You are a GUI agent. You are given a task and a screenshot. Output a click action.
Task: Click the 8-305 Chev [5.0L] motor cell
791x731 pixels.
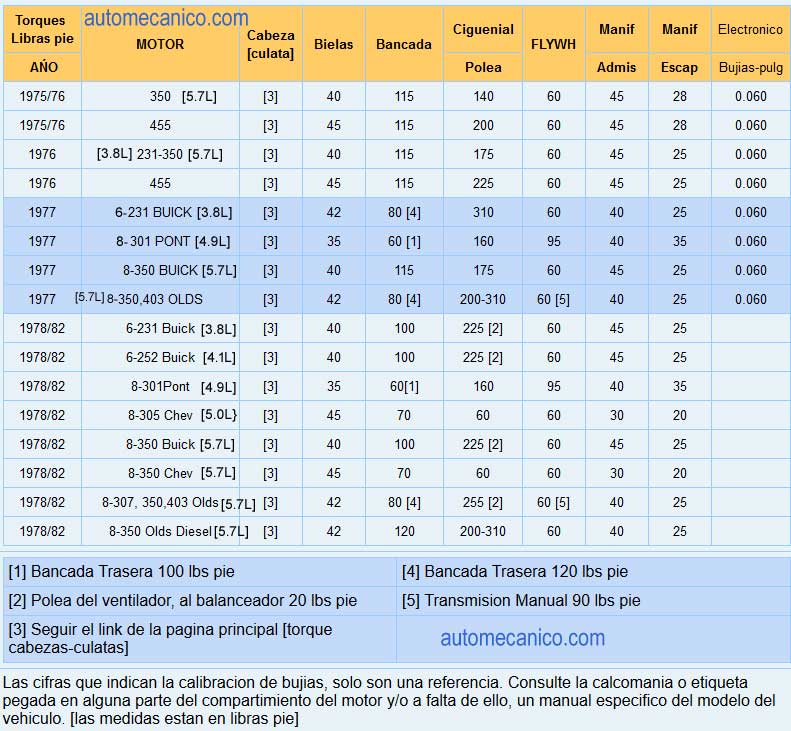click(160, 415)
